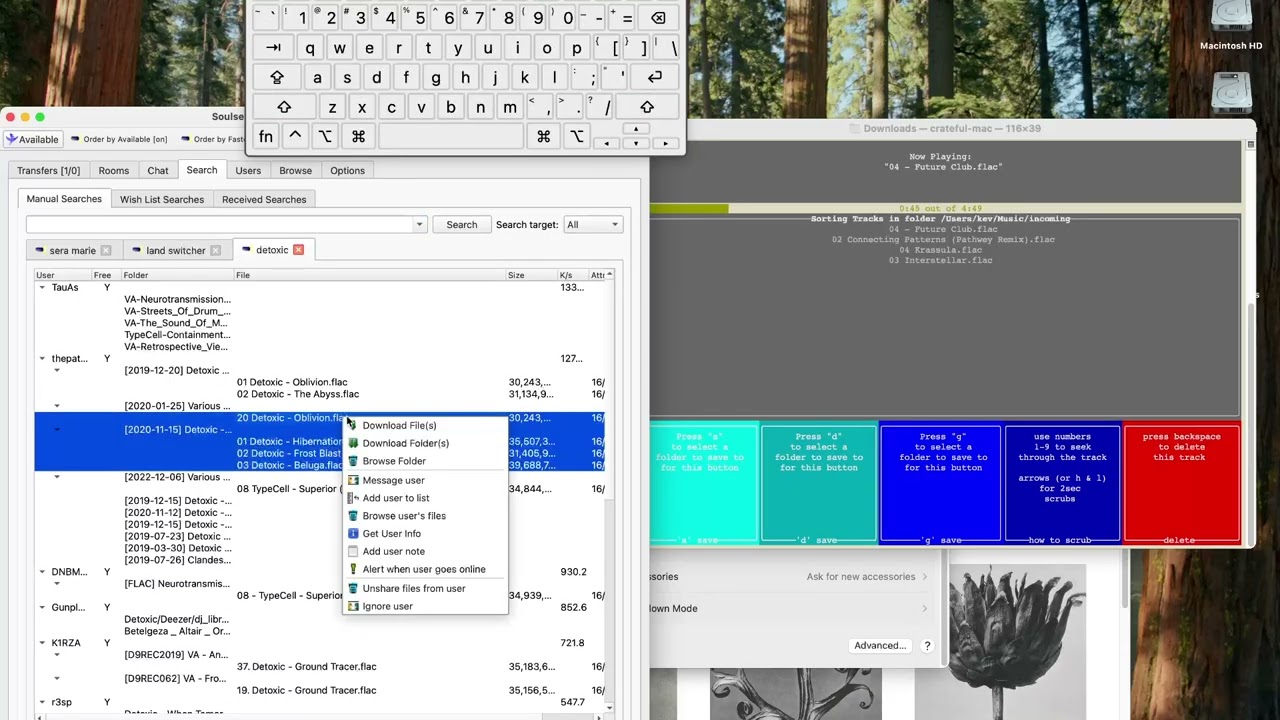
Task: Click the 'Order by Fast...' toolbar toggle
Action: click(213, 139)
